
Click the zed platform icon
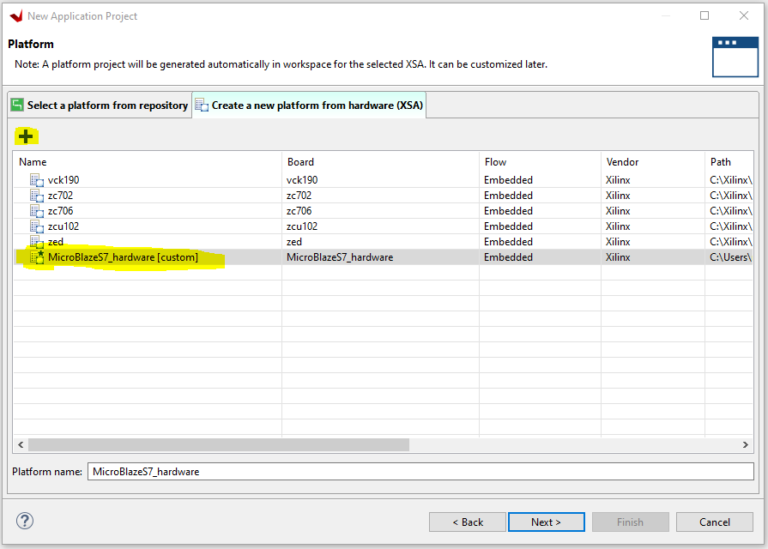37,242
